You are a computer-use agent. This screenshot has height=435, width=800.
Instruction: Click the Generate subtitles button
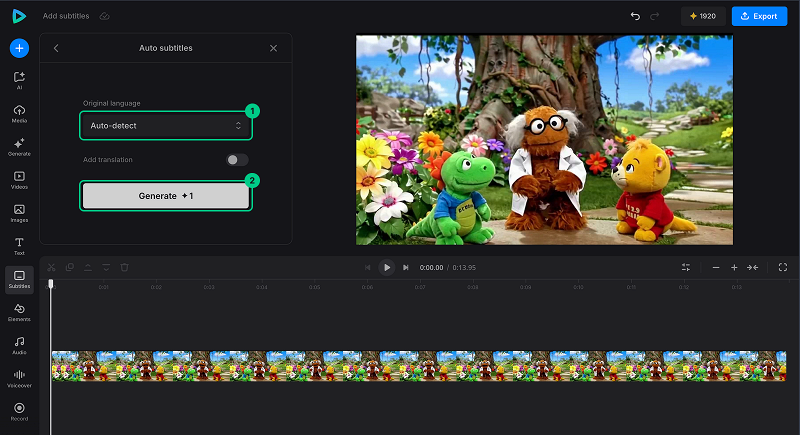(x=166, y=196)
